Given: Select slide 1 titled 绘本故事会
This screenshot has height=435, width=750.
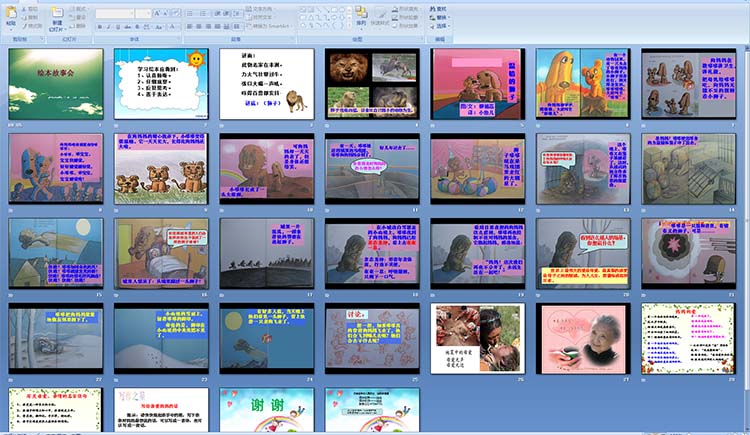Looking at the screenshot, I should [x=56, y=84].
